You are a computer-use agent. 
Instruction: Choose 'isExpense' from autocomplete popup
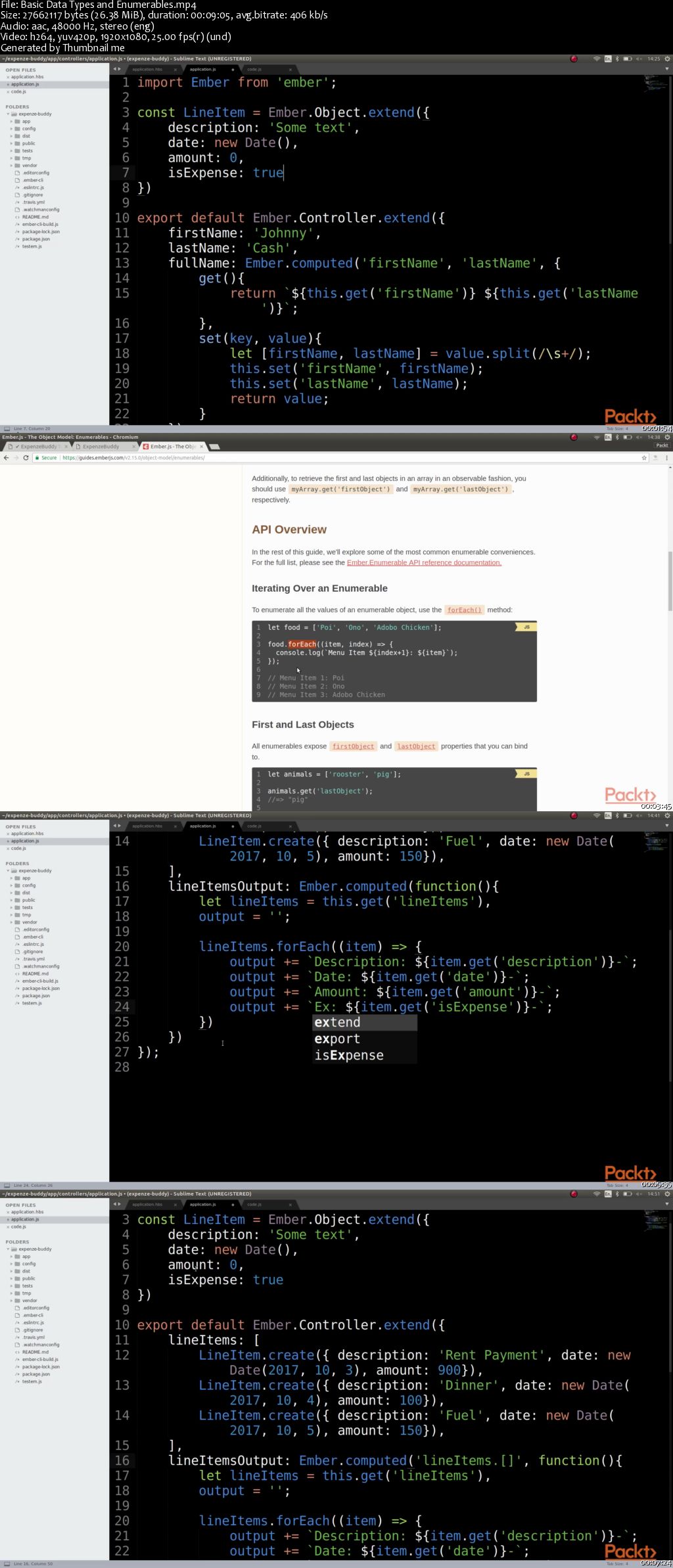364,1056
